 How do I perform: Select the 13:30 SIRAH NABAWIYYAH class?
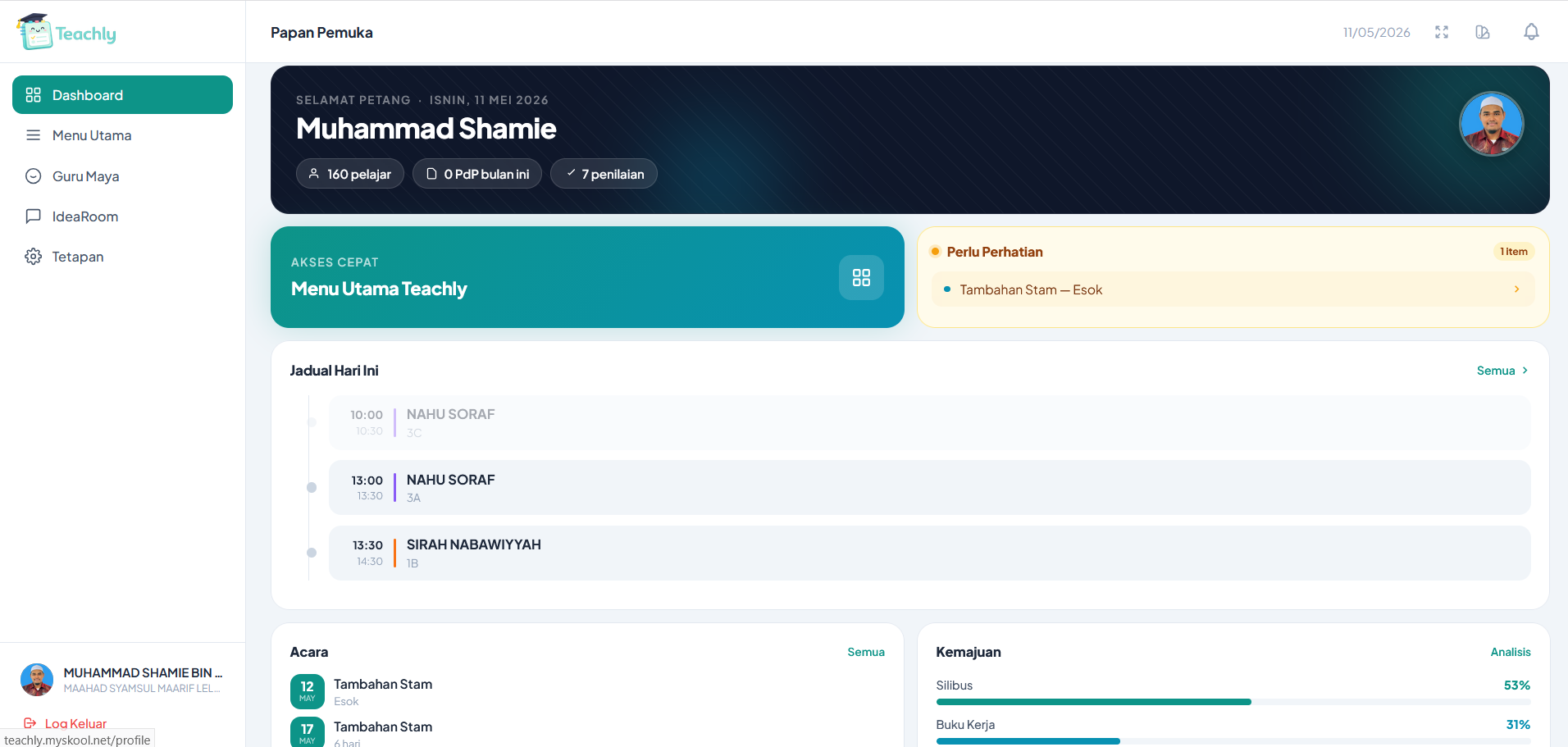[930, 553]
